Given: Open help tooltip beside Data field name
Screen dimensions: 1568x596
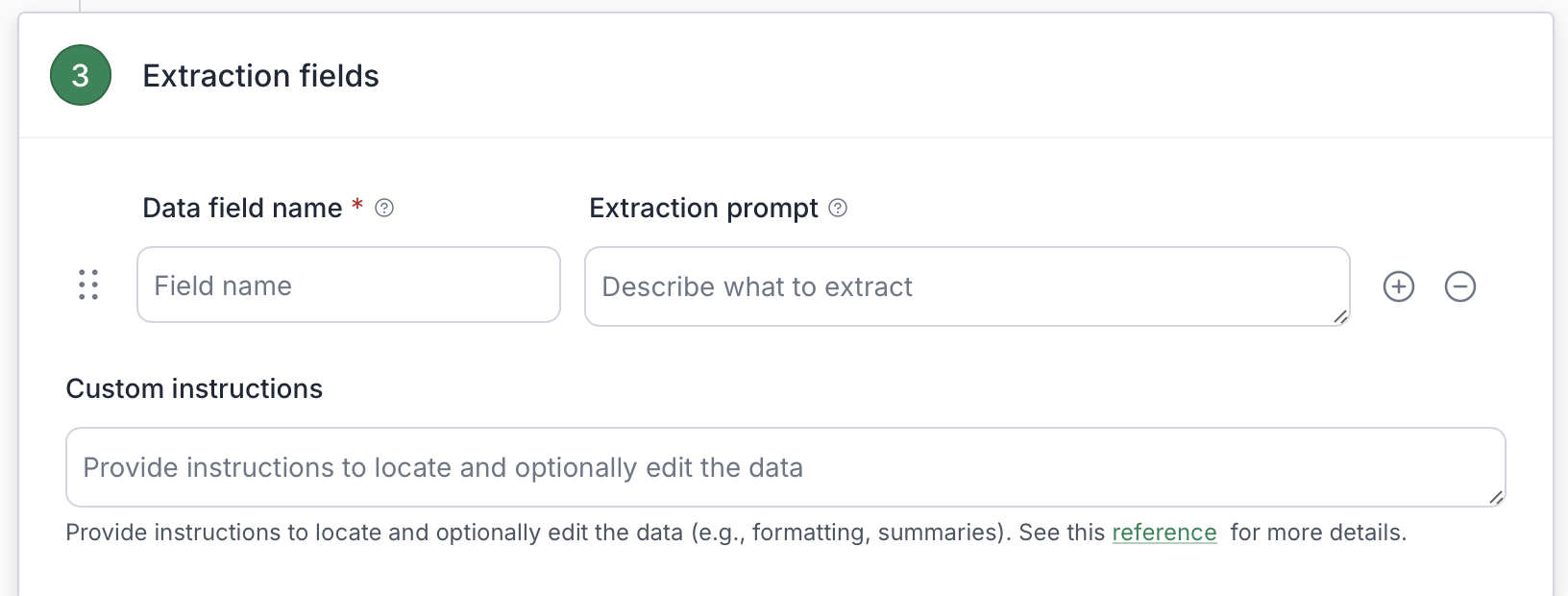Looking at the screenshot, I should pos(384,208).
